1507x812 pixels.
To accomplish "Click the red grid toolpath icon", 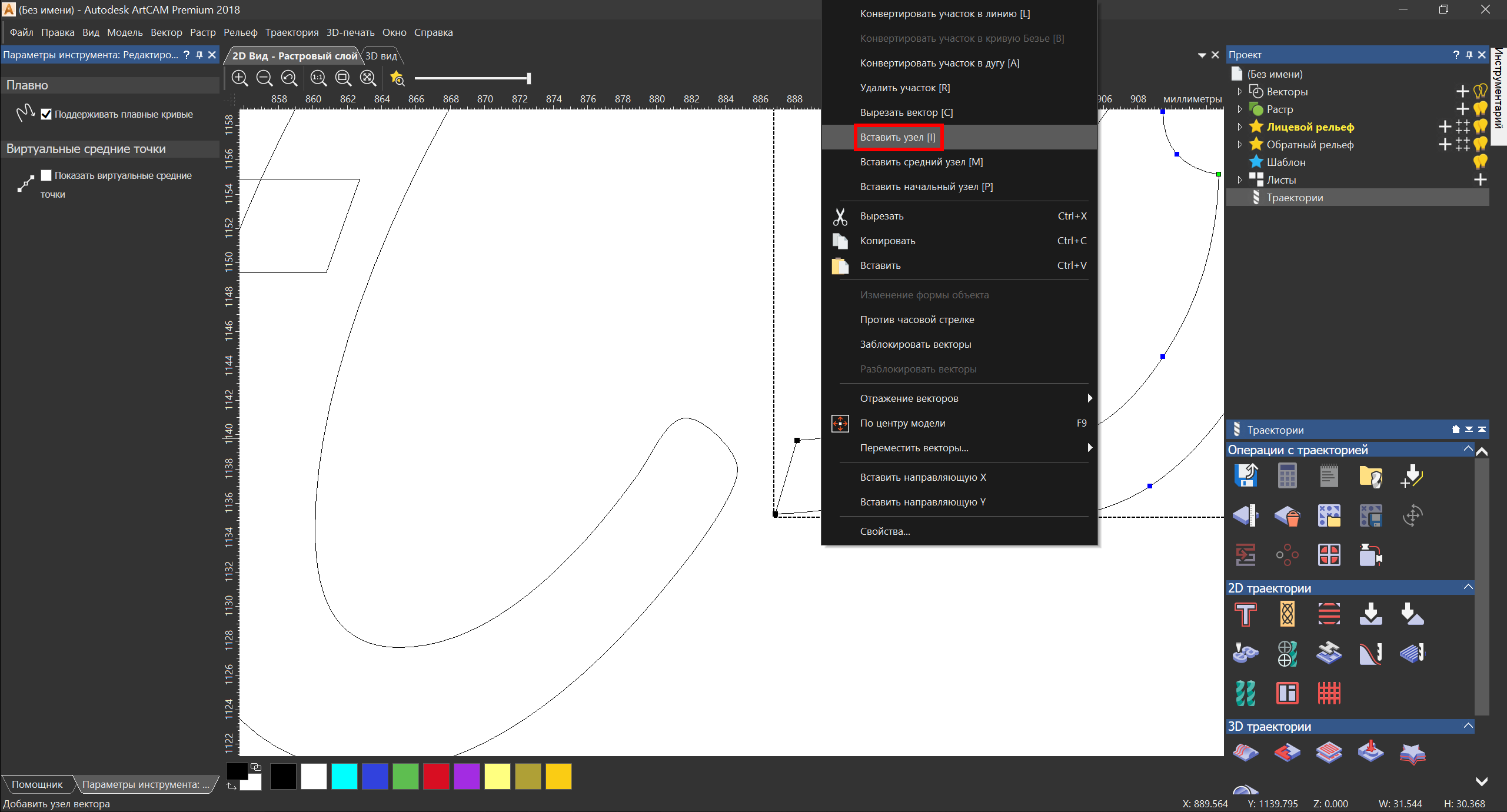I will pyautogui.click(x=1329, y=693).
